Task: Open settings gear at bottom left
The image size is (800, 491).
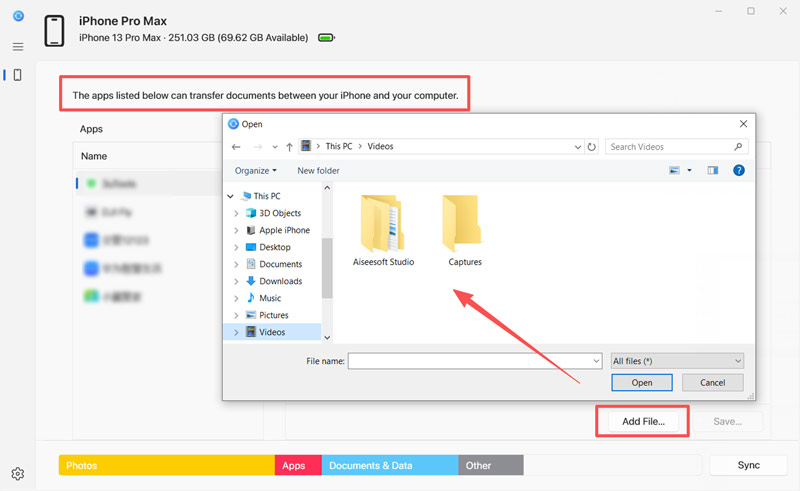Action: (18, 474)
